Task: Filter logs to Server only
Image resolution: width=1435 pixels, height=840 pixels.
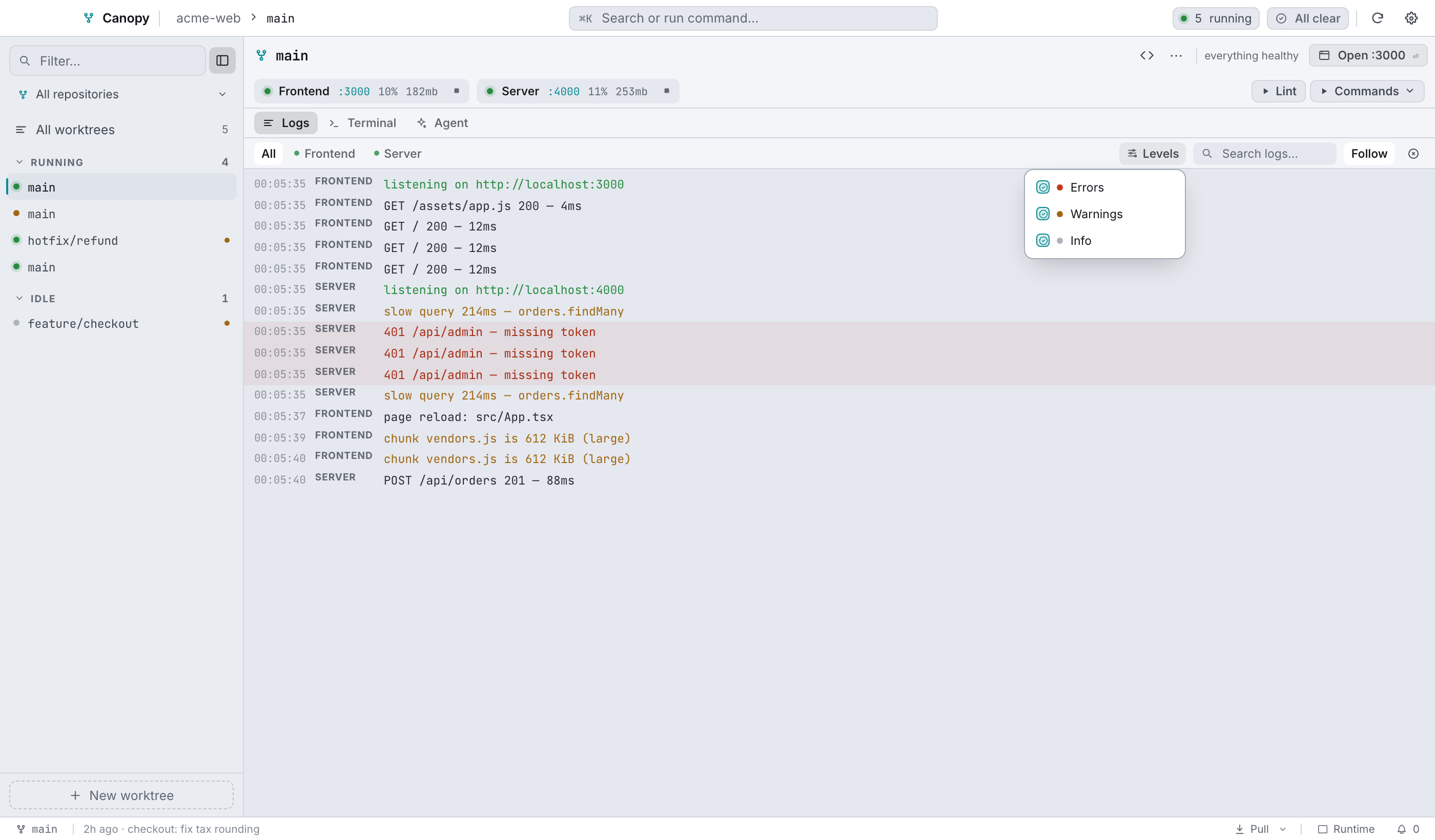Action: (x=398, y=154)
